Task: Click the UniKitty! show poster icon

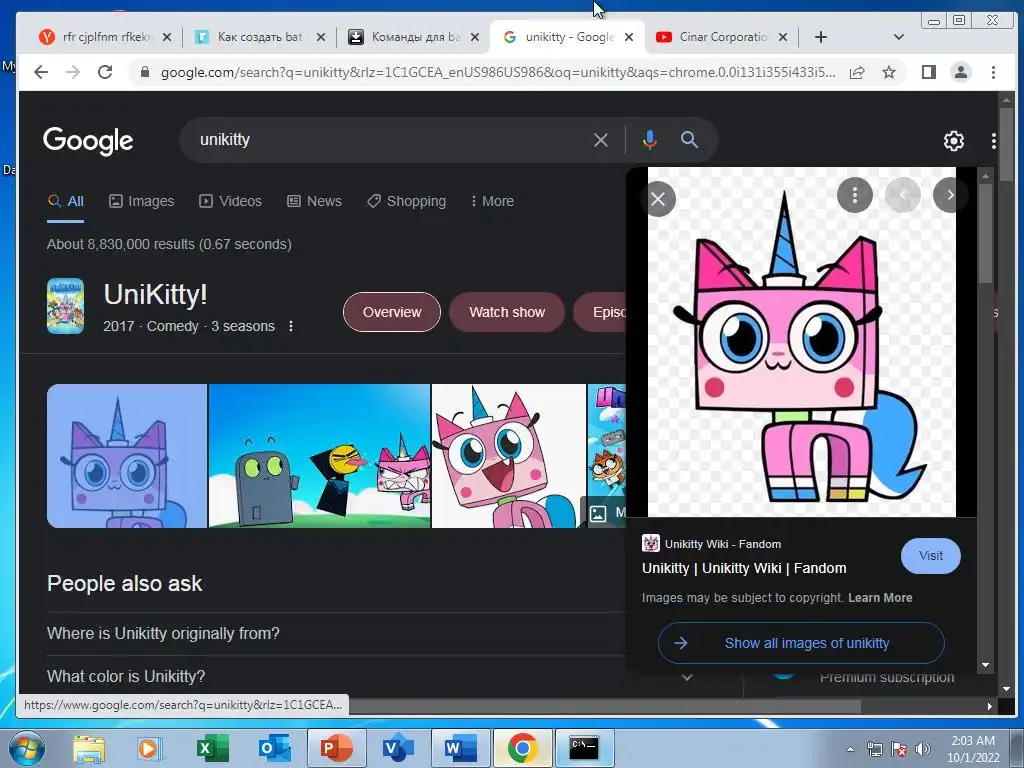Action: point(65,306)
